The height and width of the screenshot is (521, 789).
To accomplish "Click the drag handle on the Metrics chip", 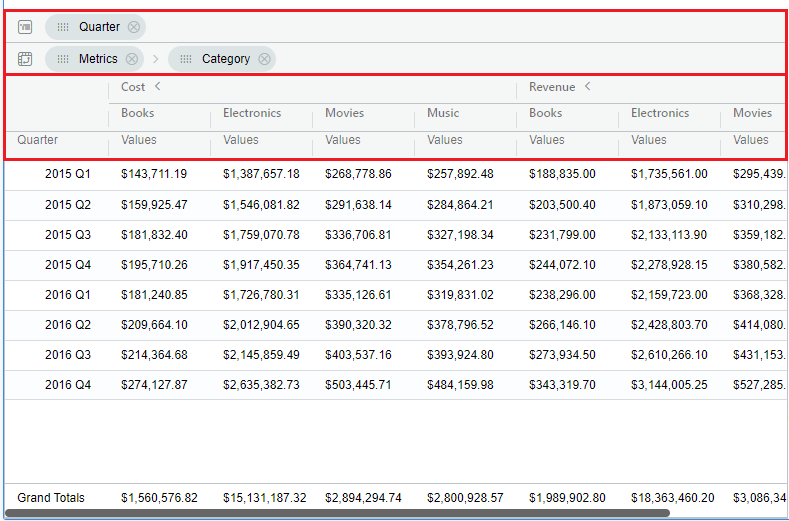I will (63, 59).
